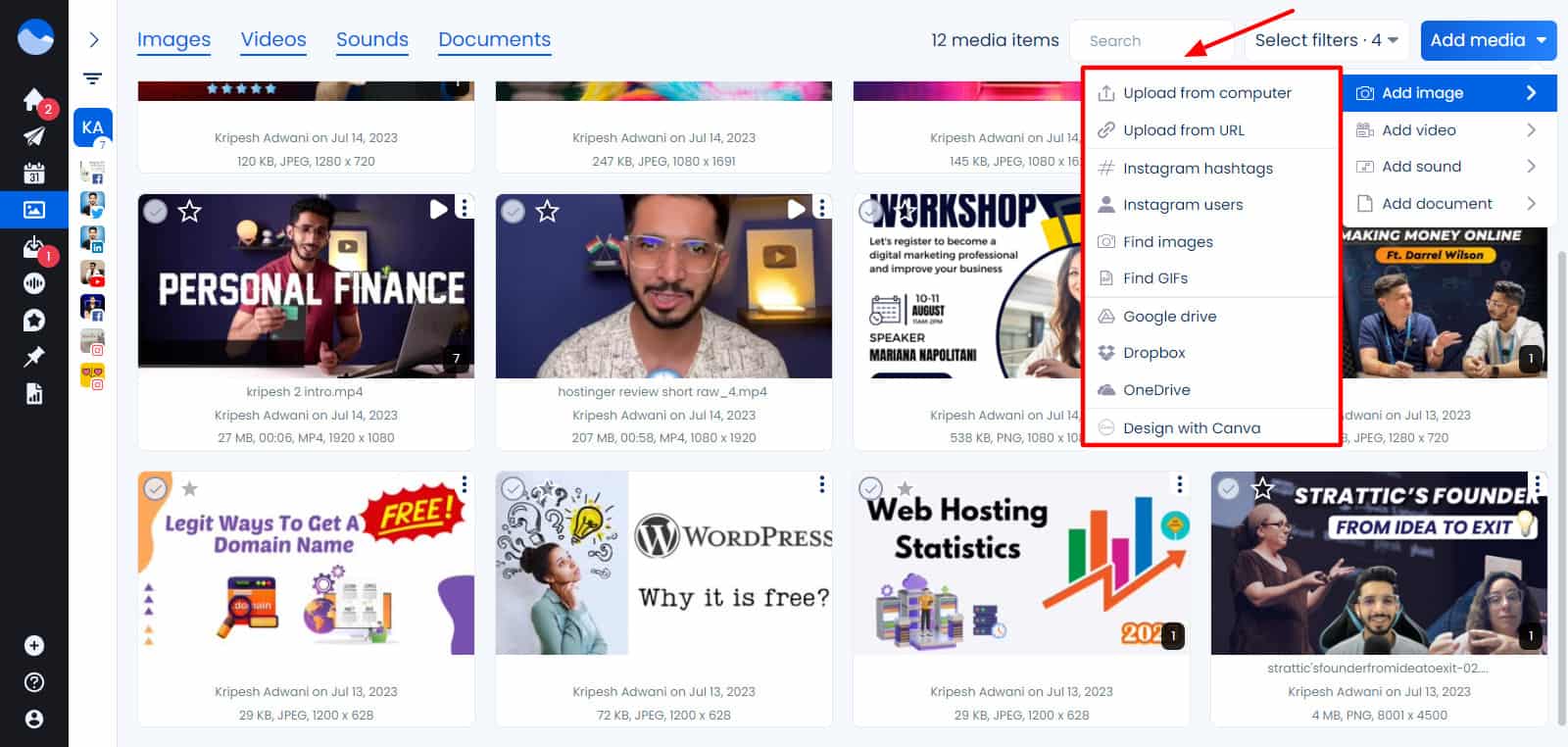Screen dimensions: 1568x747
Task: Expand the Add sound submenu chevron
Action: (x=1531, y=167)
